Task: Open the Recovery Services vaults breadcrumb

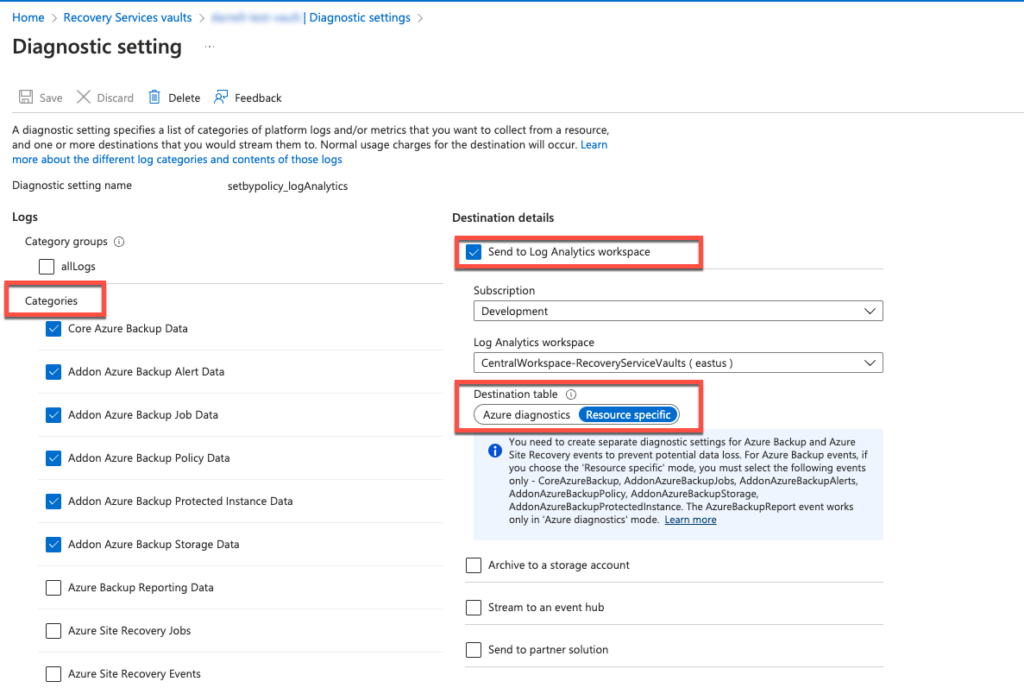Action: pos(127,17)
